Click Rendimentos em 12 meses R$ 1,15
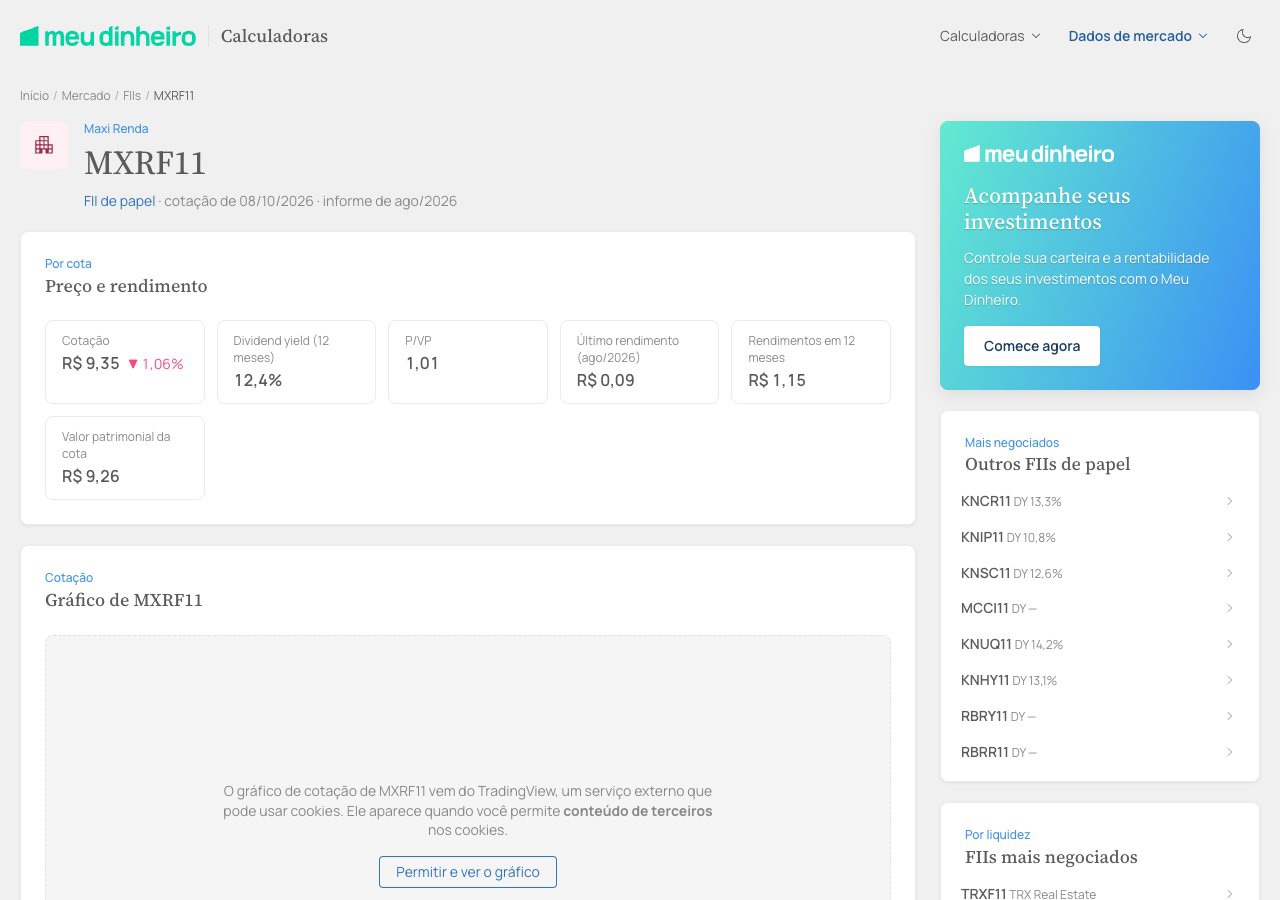 coord(777,381)
